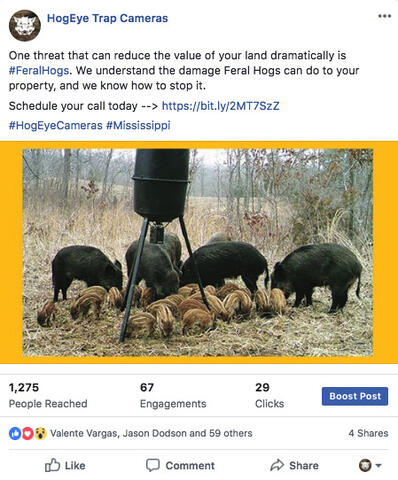Open the three-dot post options menu

(384, 16)
